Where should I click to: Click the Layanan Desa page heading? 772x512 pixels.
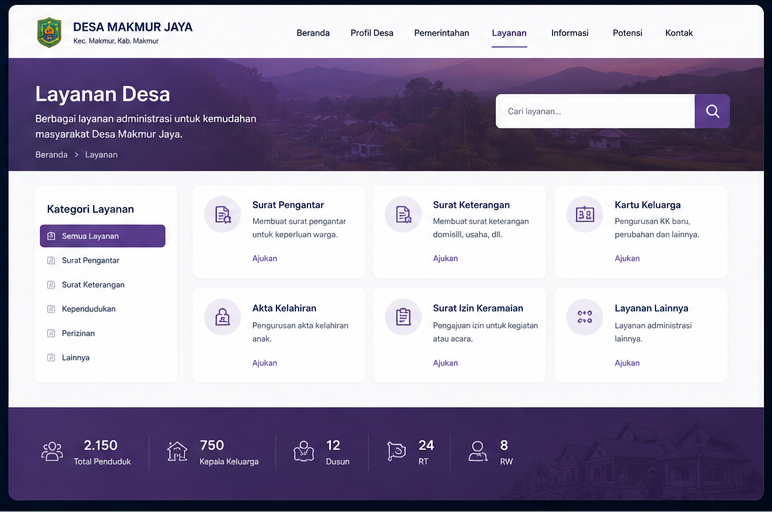[x=102, y=94]
